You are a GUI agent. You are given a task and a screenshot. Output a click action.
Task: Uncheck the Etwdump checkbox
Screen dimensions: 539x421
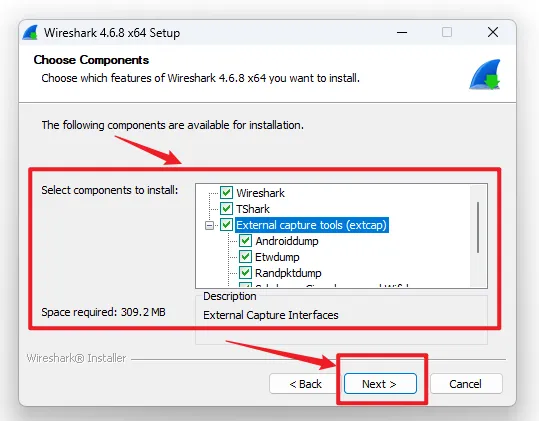coord(245,256)
